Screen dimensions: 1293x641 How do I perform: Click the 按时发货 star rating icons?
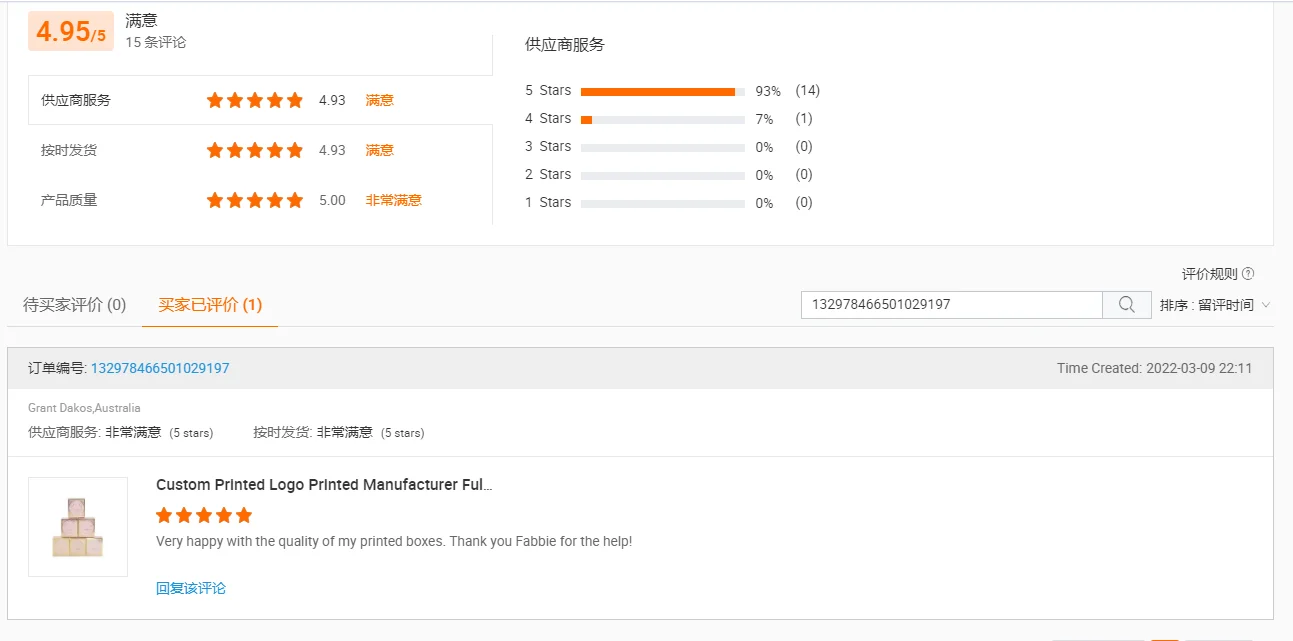(x=255, y=150)
